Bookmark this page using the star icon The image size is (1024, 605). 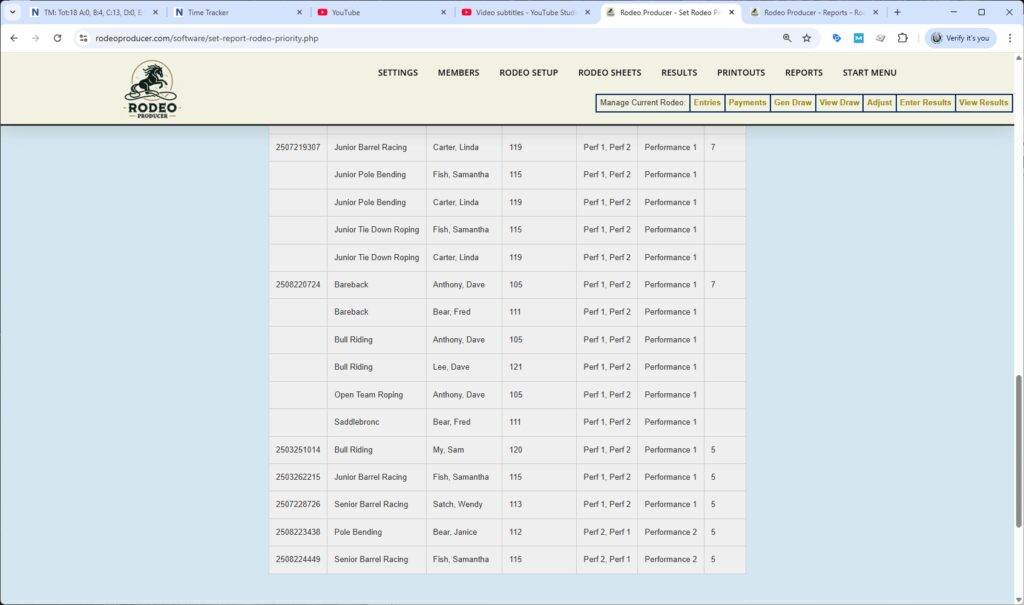pyautogui.click(x=806, y=37)
